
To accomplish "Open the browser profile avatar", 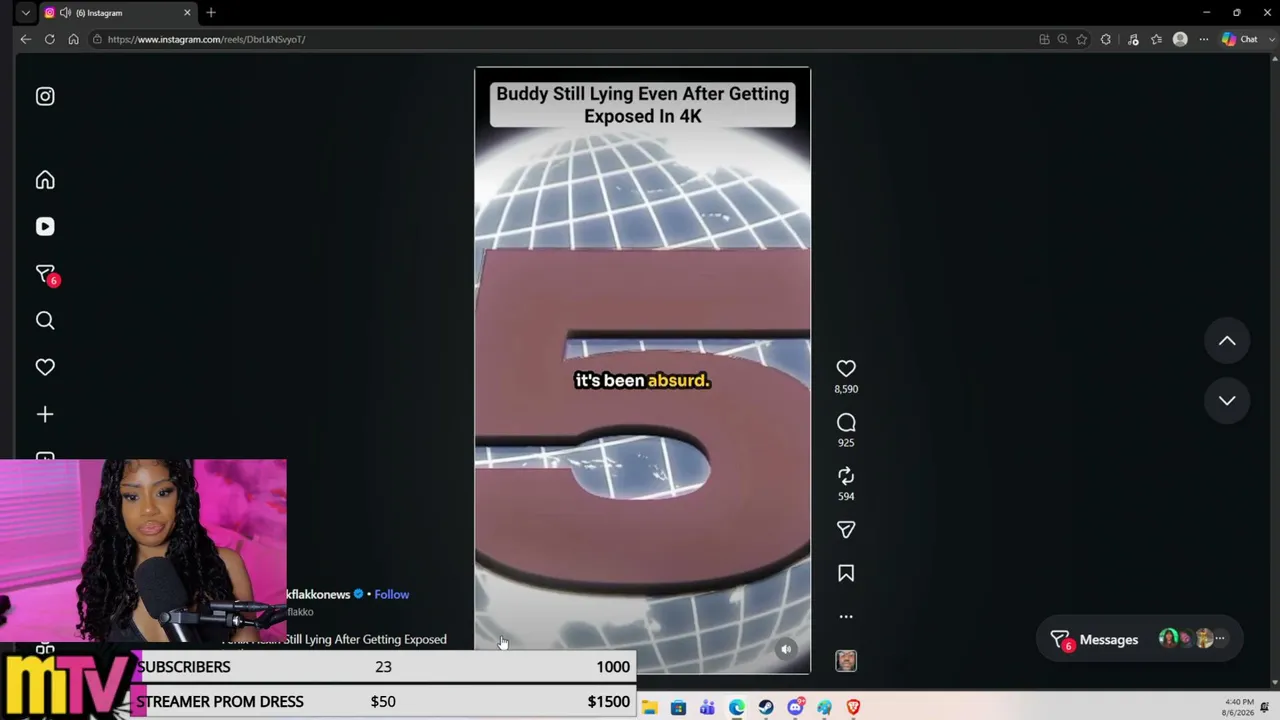I will tap(1180, 39).
